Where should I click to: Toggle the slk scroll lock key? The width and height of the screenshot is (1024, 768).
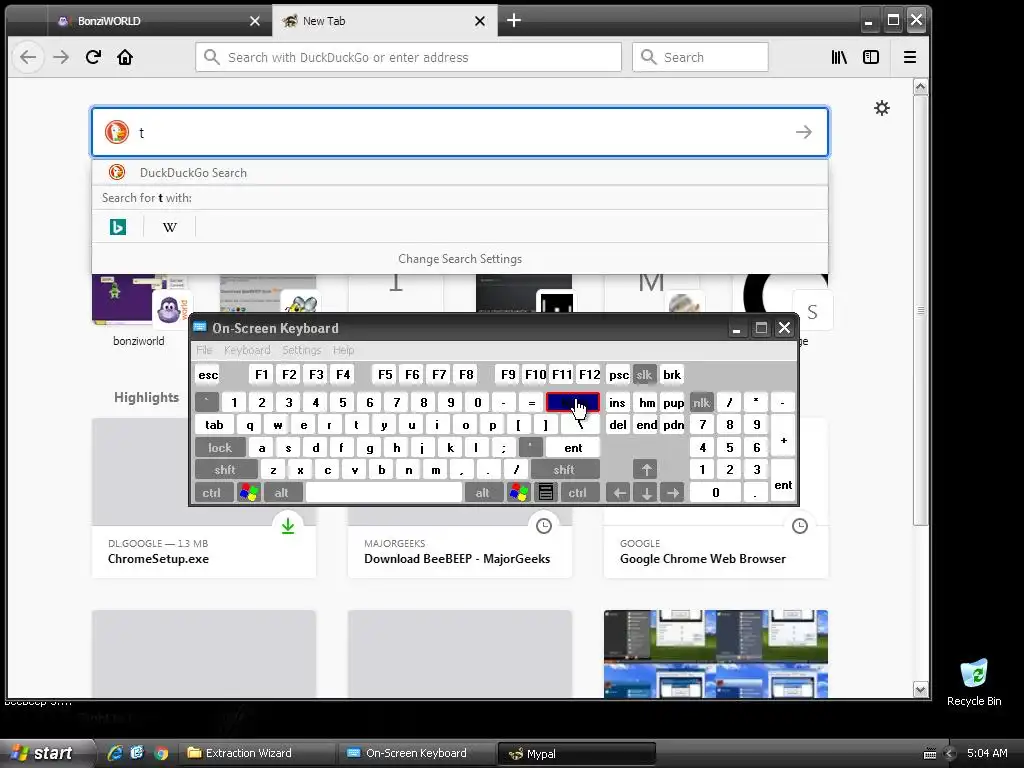[x=644, y=375]
